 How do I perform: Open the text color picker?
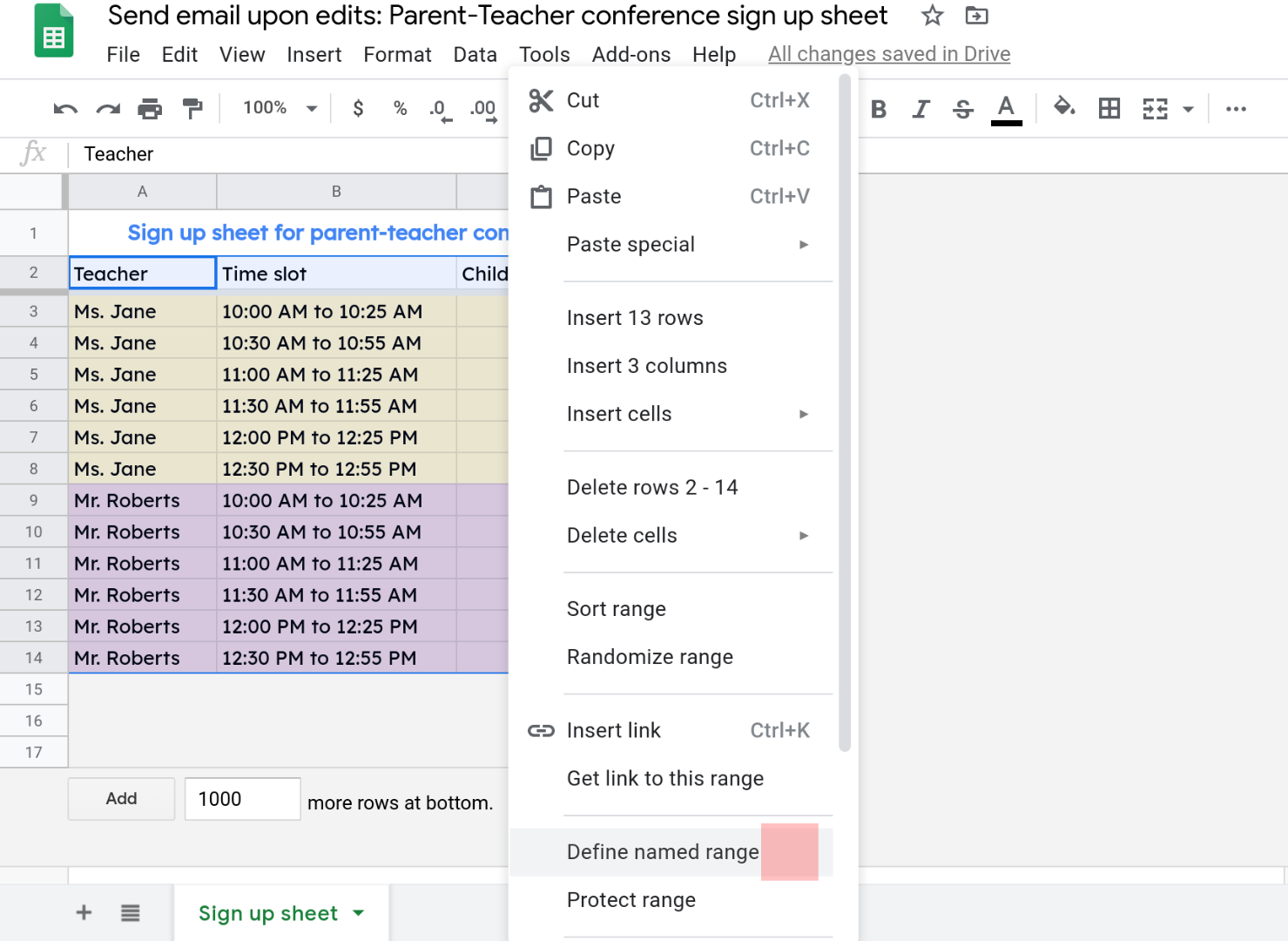[x=1006, y=110]
